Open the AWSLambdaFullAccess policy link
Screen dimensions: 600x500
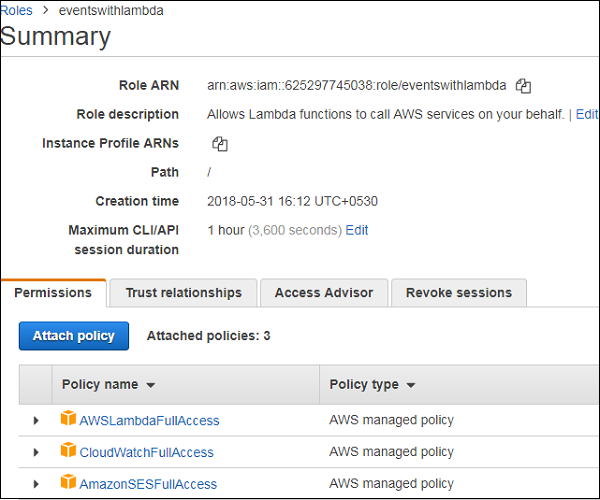click(149, 421)
